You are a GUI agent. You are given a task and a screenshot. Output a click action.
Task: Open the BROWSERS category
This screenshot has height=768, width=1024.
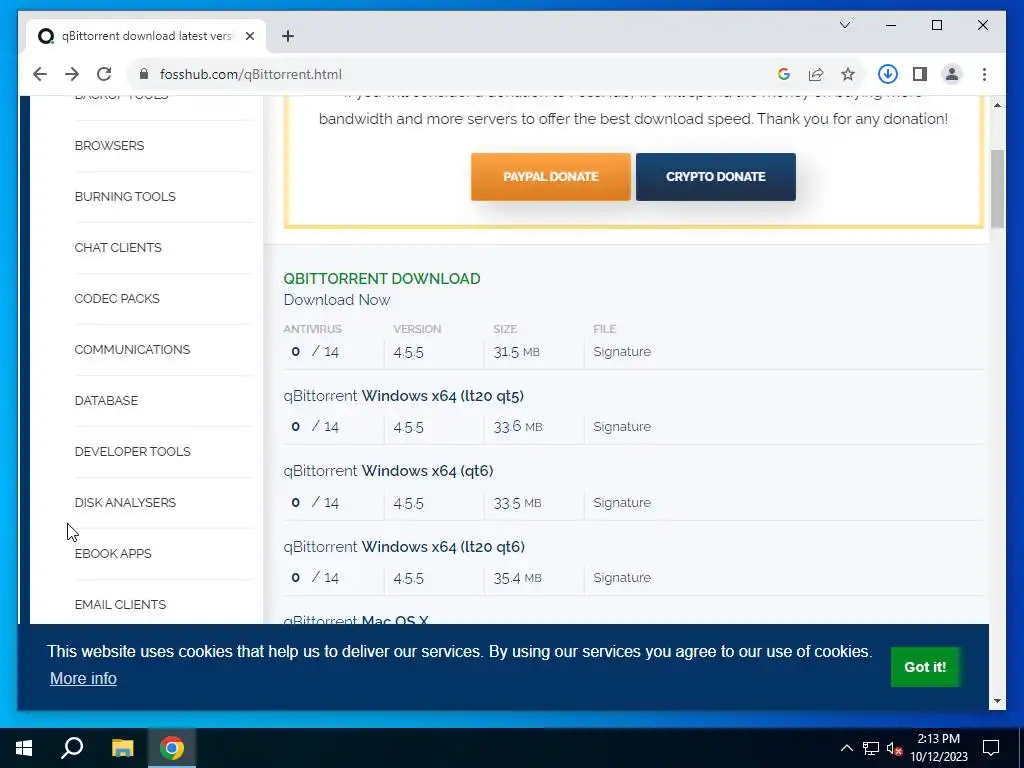point(109,146)
